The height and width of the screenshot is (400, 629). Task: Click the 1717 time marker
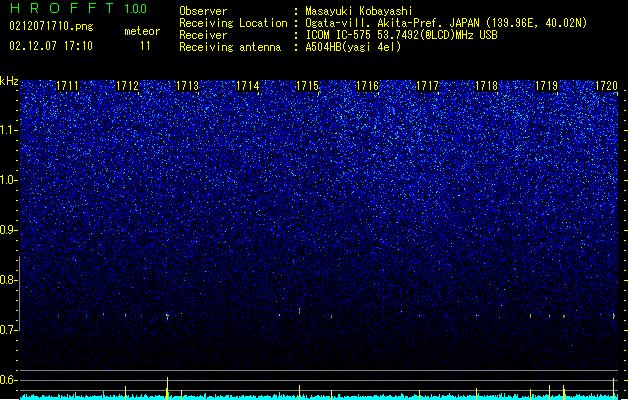(x=427, y=86)
